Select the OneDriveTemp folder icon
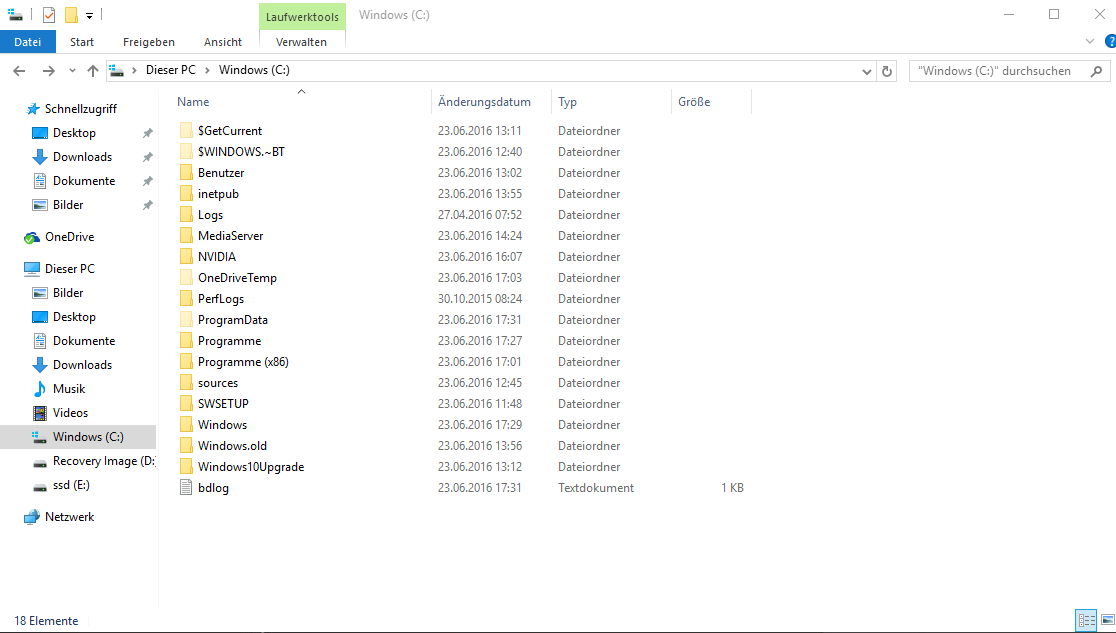The image size is (1116, 633). (x=186, y=278)
